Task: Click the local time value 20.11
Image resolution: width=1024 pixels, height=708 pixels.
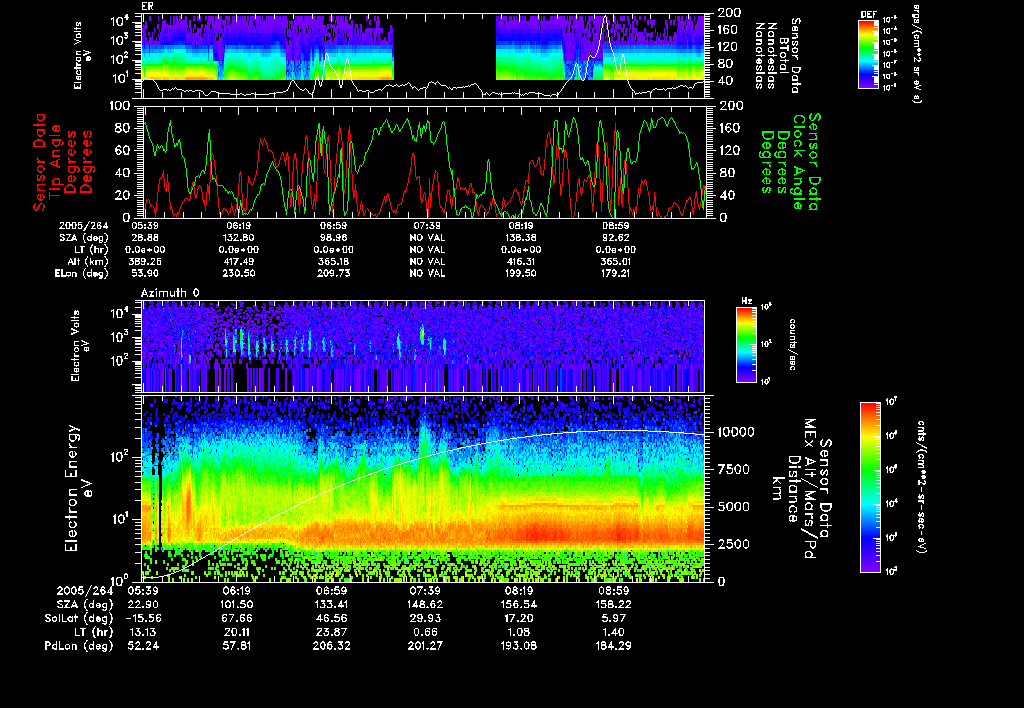Action: point(236,632)
